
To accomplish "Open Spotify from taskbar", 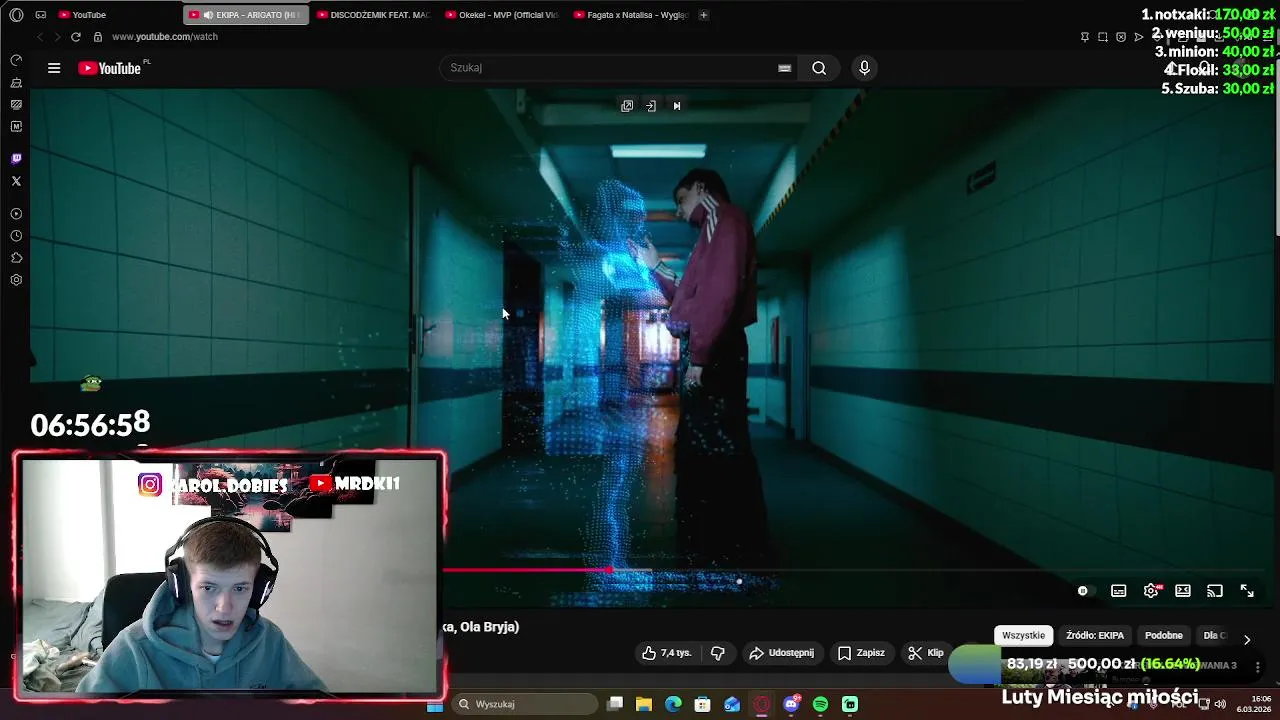I will pyautogui.click(x=821, y=705).
